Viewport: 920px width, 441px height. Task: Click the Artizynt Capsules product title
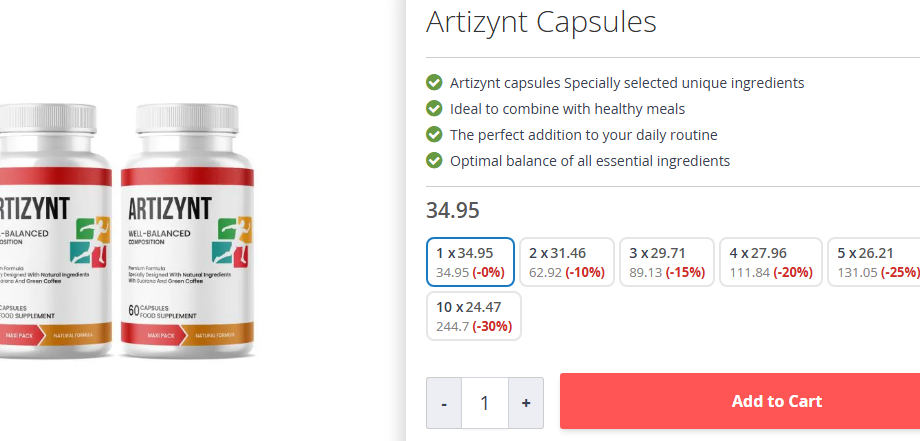coord(541,22)
